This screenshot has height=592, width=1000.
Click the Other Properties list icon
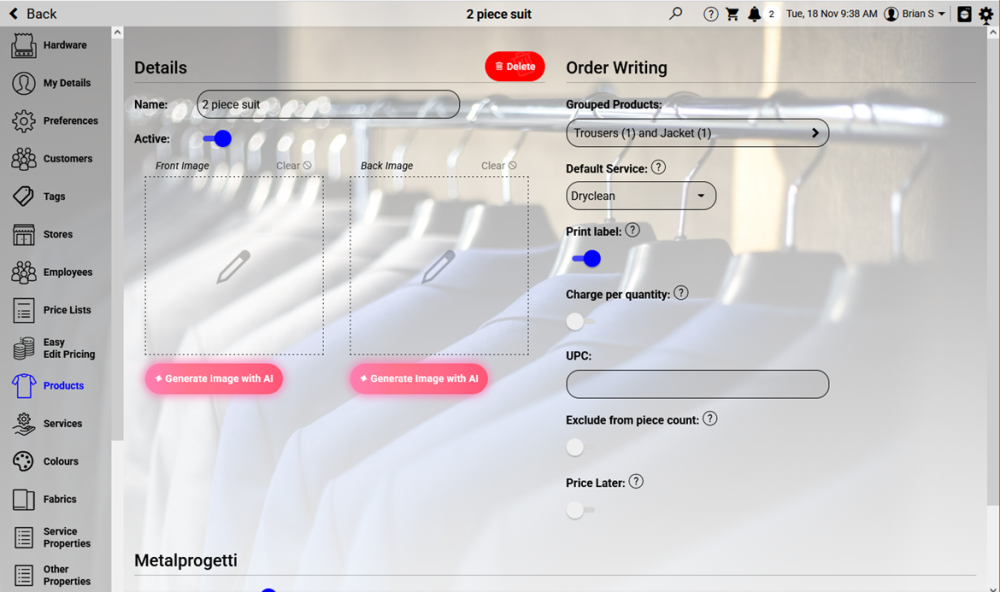tap(24, 575)
